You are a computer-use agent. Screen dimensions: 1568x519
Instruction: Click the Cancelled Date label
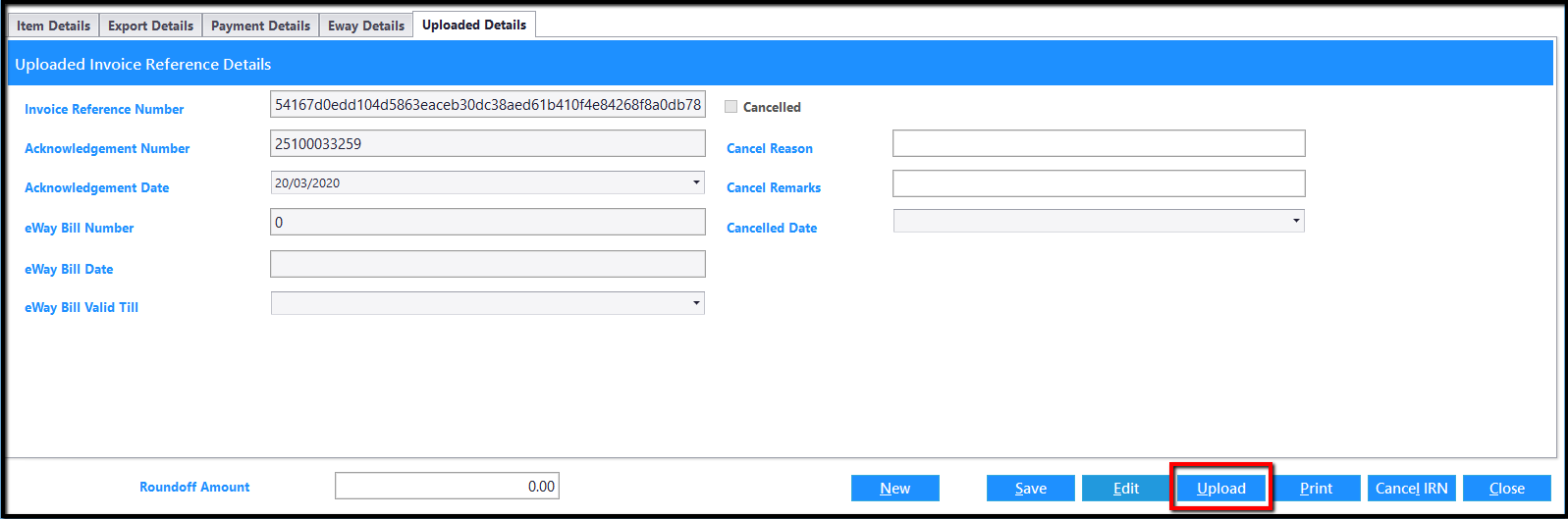coord(772,228)
